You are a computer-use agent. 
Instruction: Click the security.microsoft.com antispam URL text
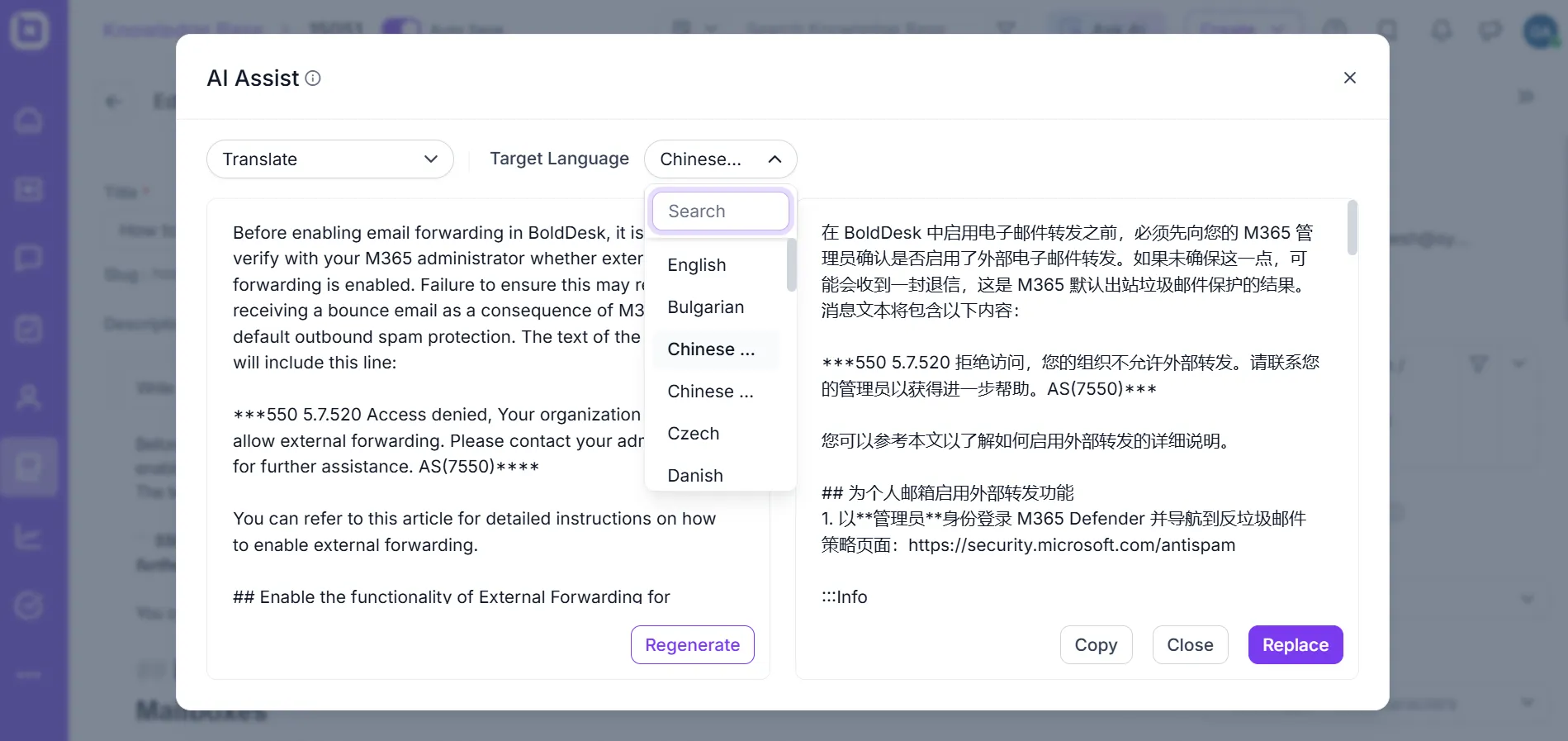tap(1072, 545)
